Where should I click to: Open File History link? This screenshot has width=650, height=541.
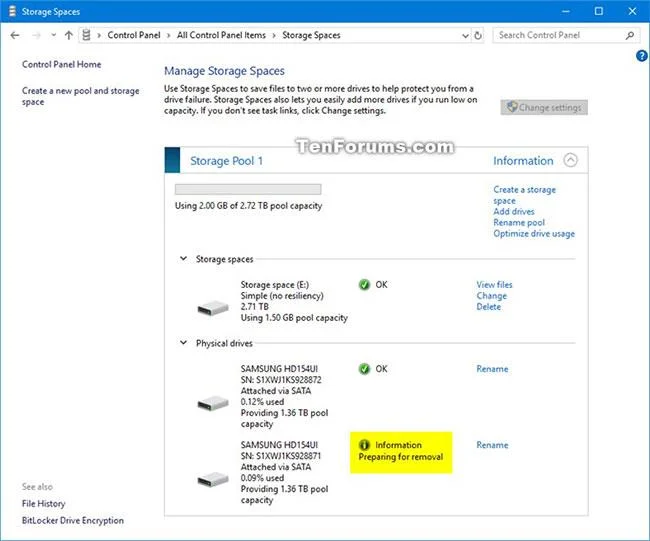coord(44,504)
